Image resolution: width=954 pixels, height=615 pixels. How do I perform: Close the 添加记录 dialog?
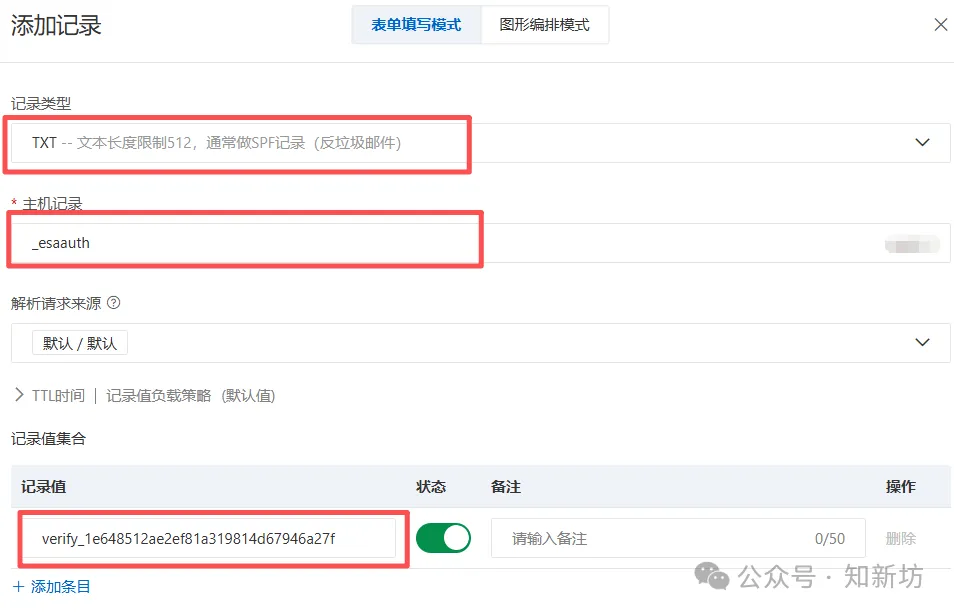pyautogui.click(x=940, y=25)
